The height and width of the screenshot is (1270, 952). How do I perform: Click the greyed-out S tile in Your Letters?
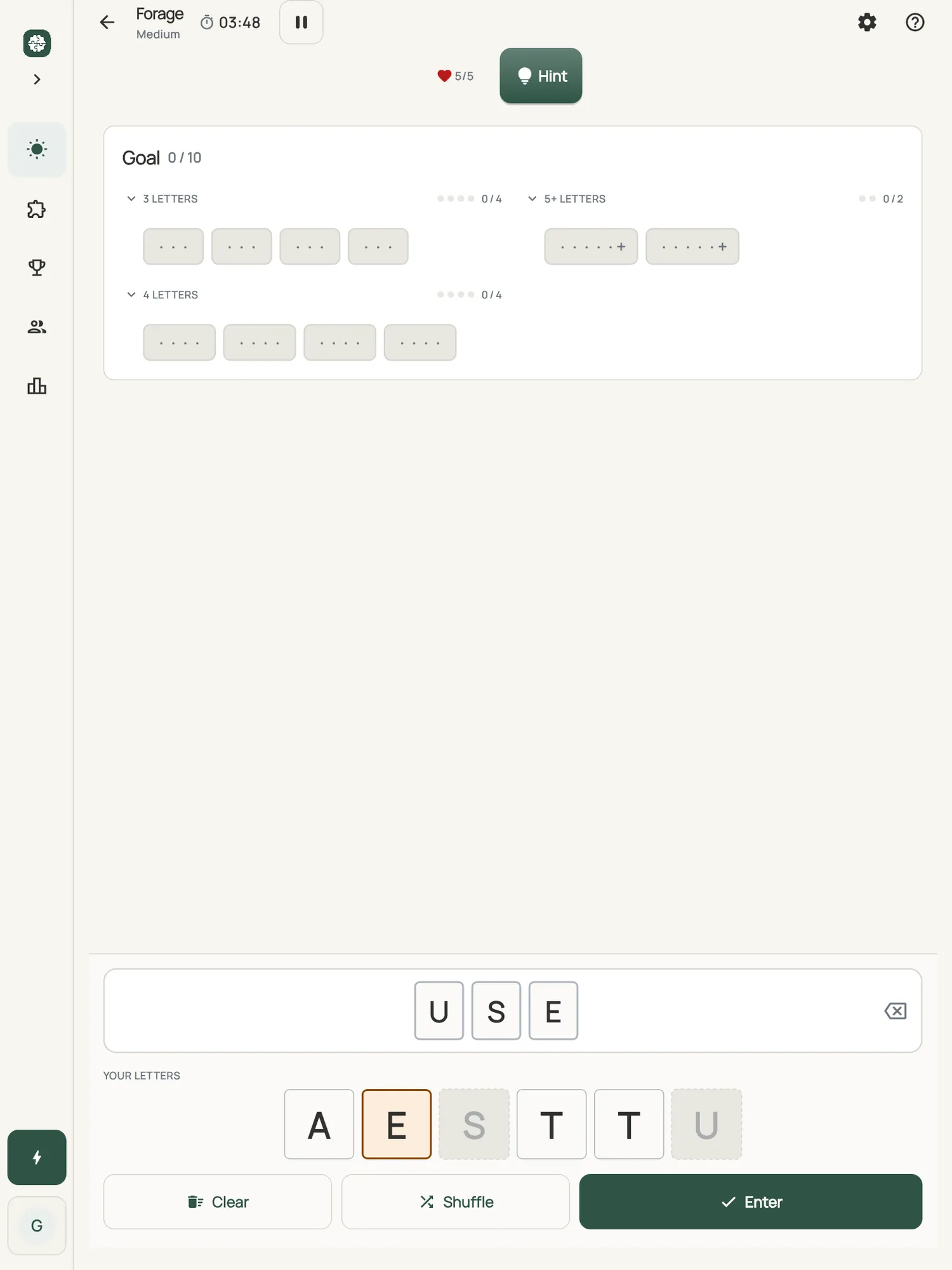474,1125
